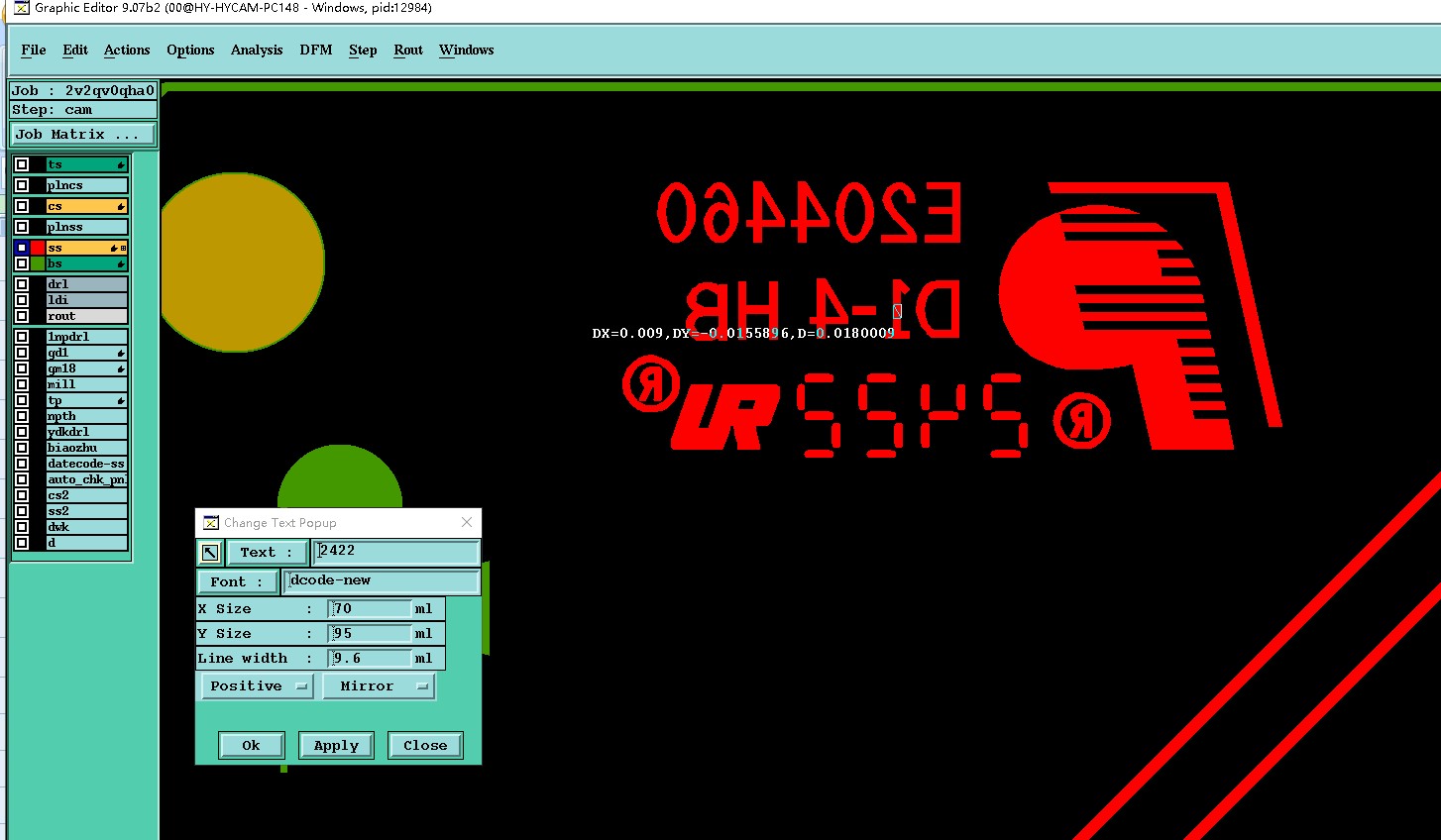Toggle the ldi layer display checkbox

[x=22, y=300]
